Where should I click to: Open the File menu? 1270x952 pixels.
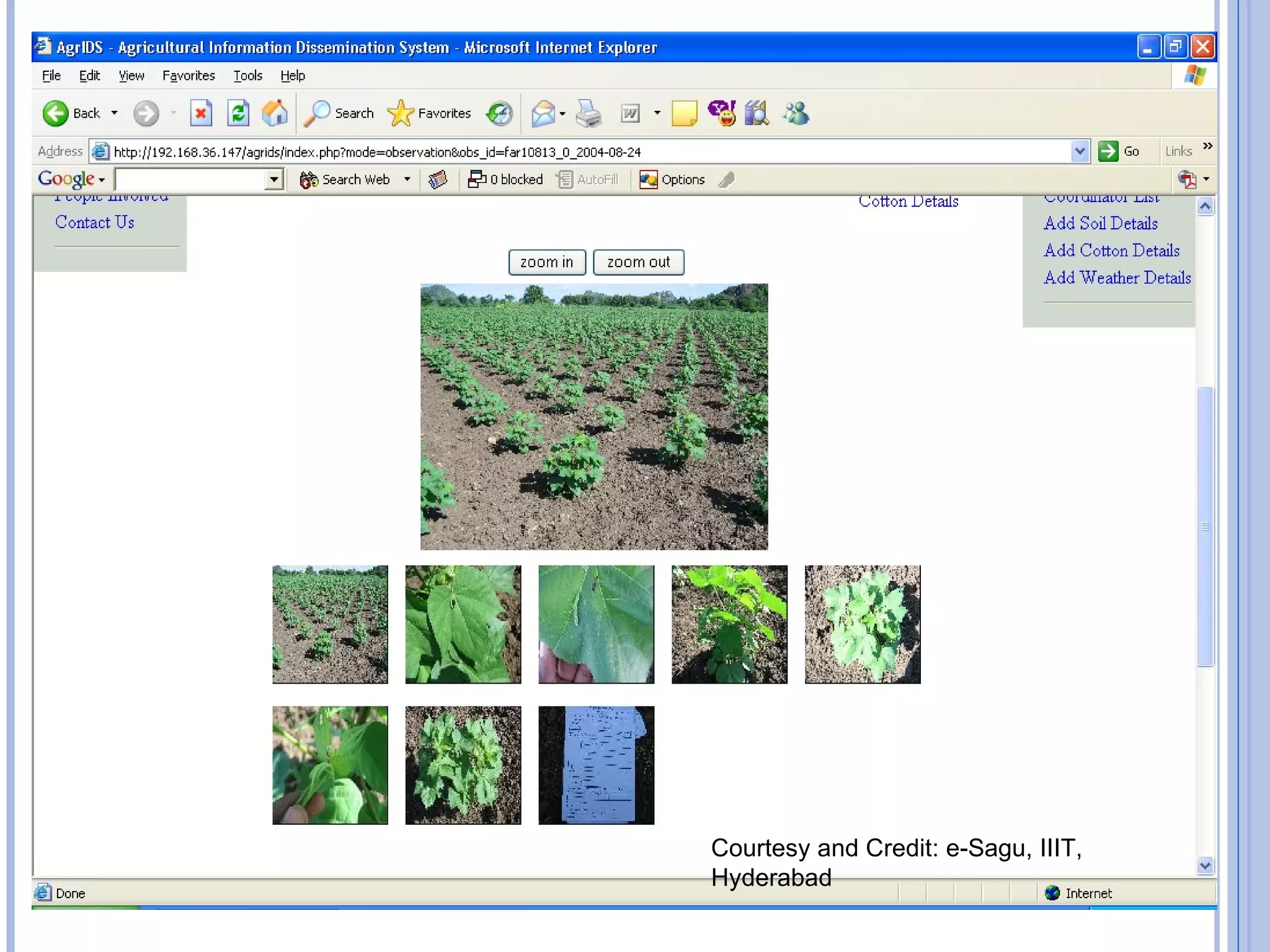tap(51, 76)
